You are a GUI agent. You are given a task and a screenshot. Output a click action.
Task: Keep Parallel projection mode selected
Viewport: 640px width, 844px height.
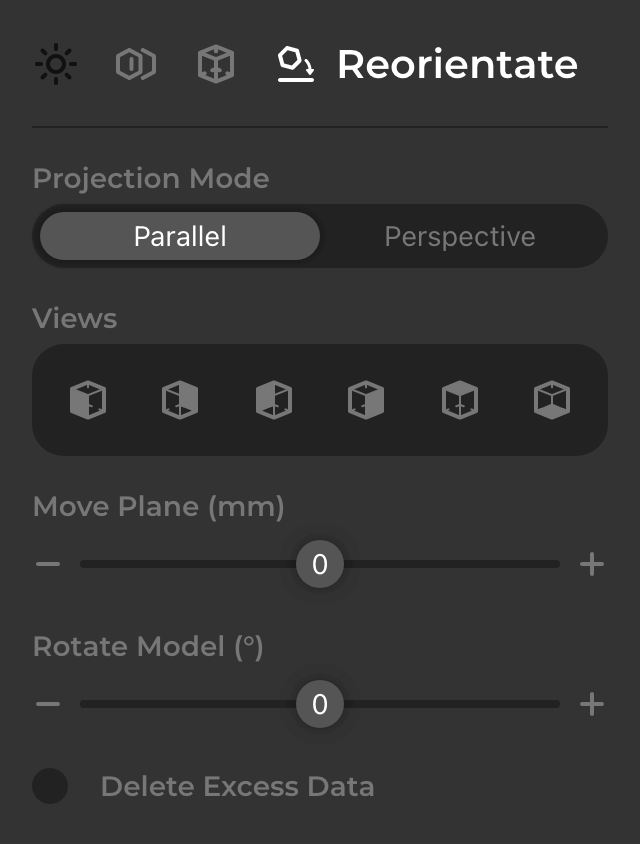178,236
